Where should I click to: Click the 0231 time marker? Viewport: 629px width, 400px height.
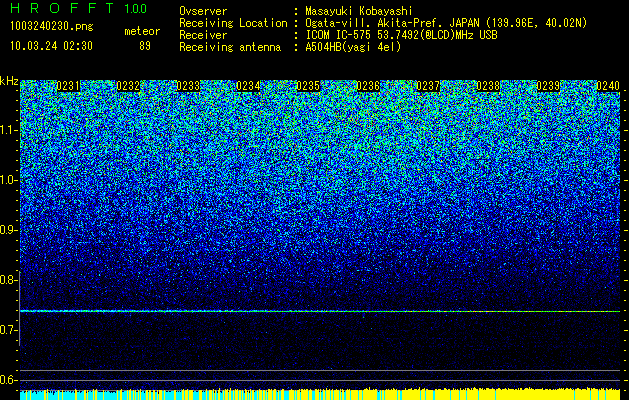pyautogui.click(x=68, y=86)
